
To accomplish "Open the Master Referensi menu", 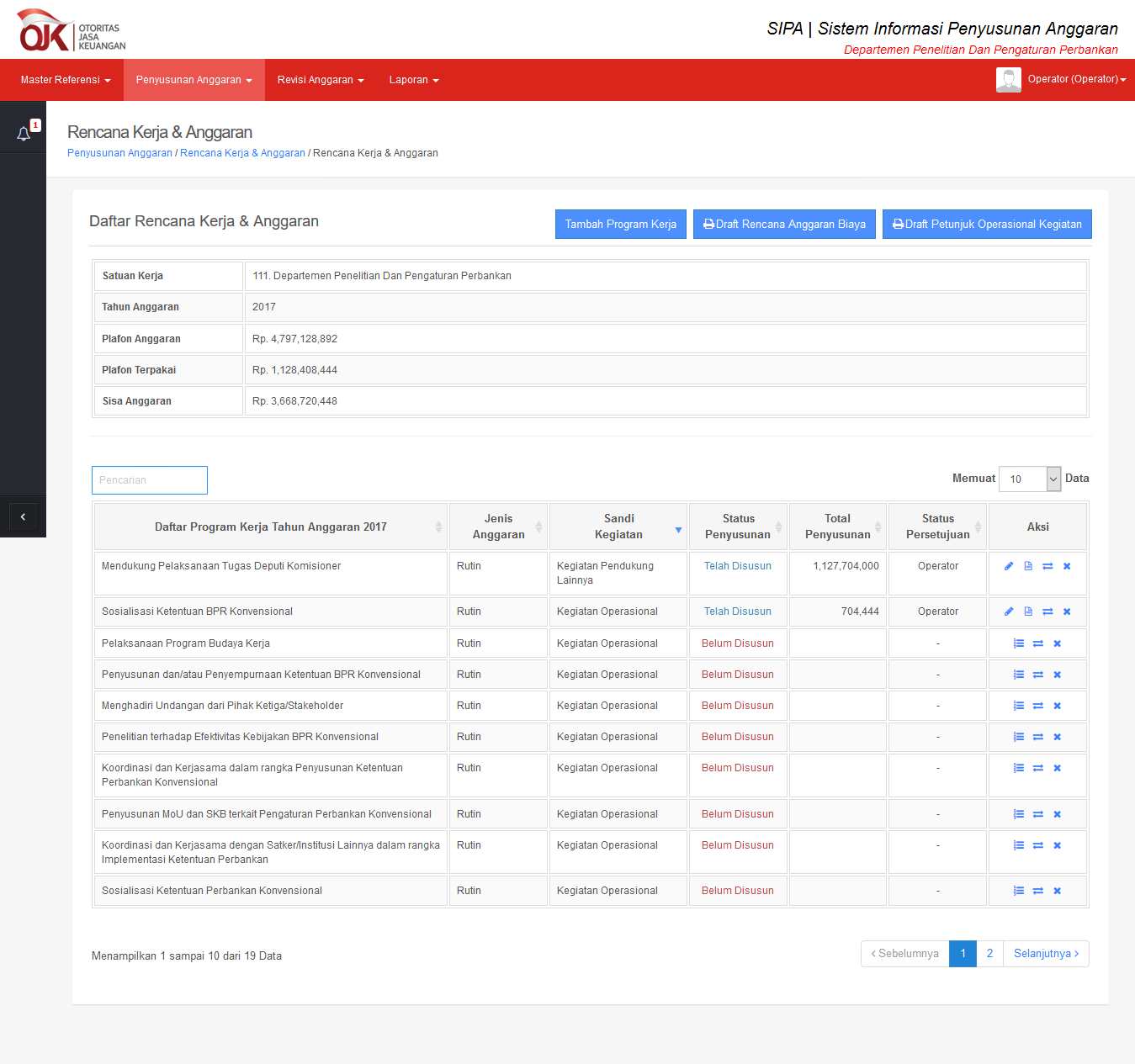I will 66,80.
